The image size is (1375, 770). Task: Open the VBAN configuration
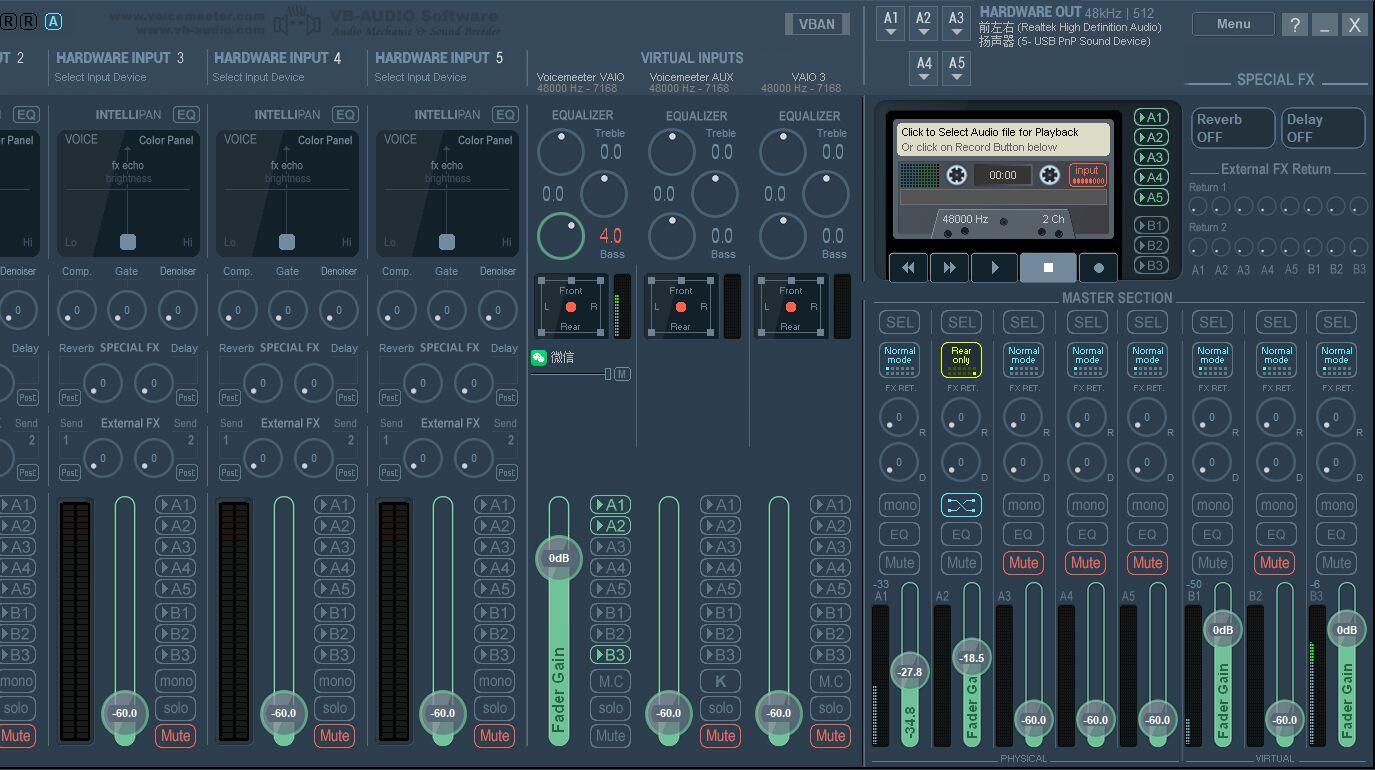(817, 24)
